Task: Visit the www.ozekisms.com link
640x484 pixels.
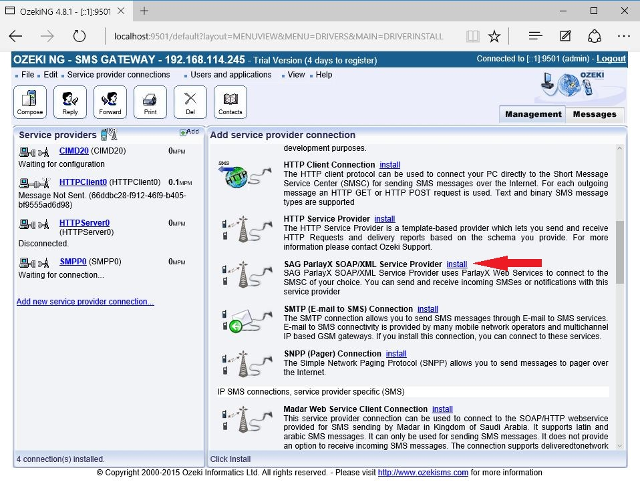Action: (423, 473)
